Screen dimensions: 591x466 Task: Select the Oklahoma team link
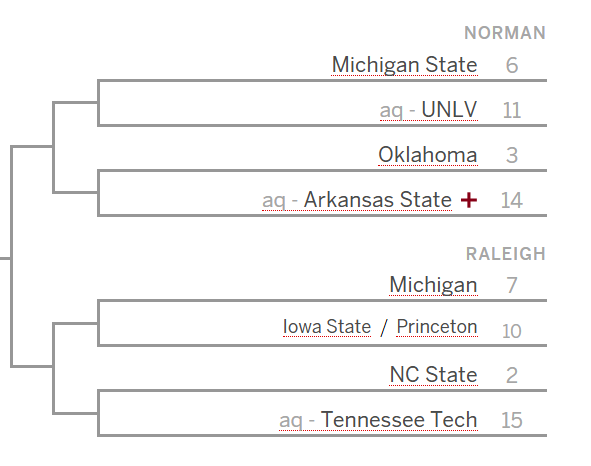coord(428,155)
